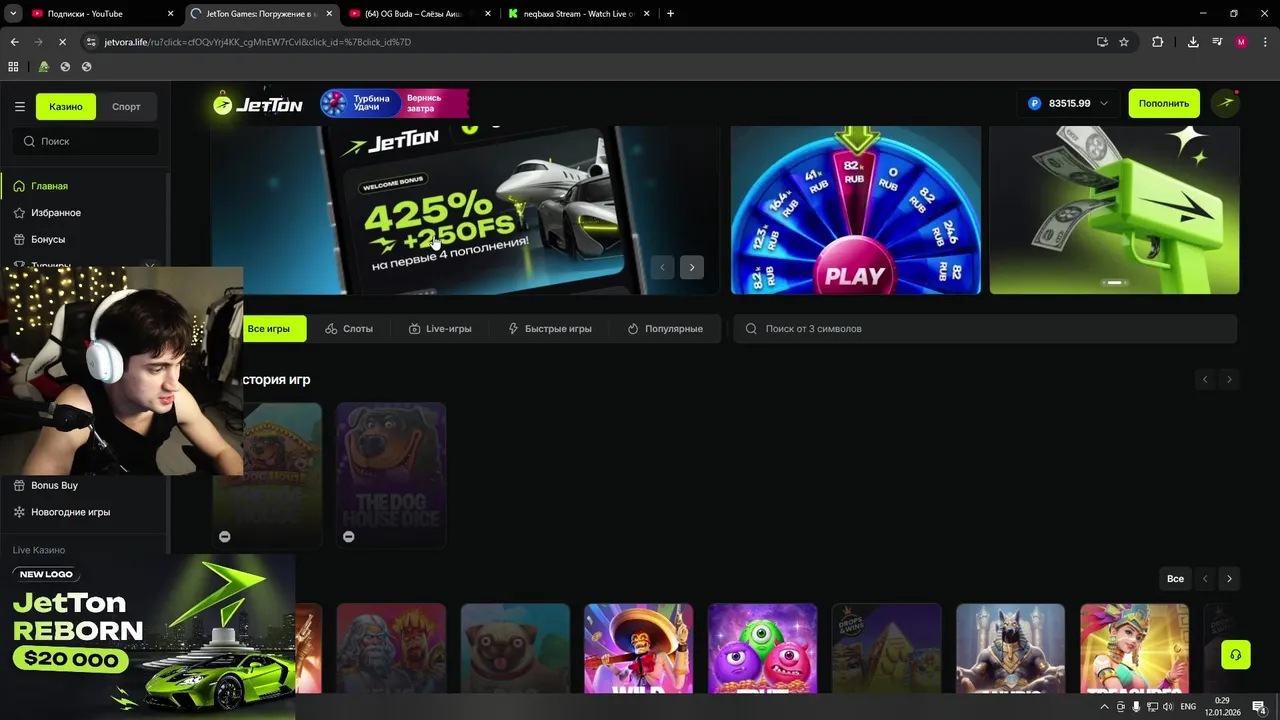Screen dimensions: 1280x720
Task: Open live support headset chat button
Action: [1236, 655]
